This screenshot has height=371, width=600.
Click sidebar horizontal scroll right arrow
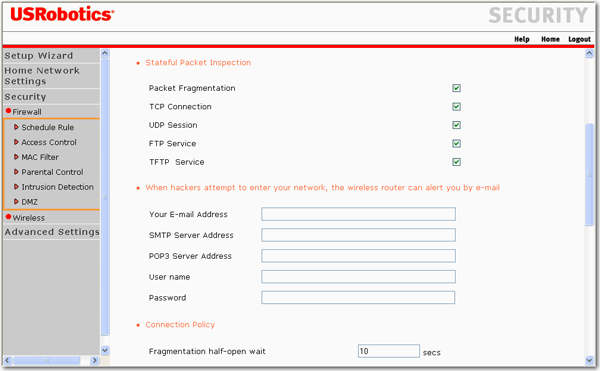pyautogui.click(x=95, y=360)
